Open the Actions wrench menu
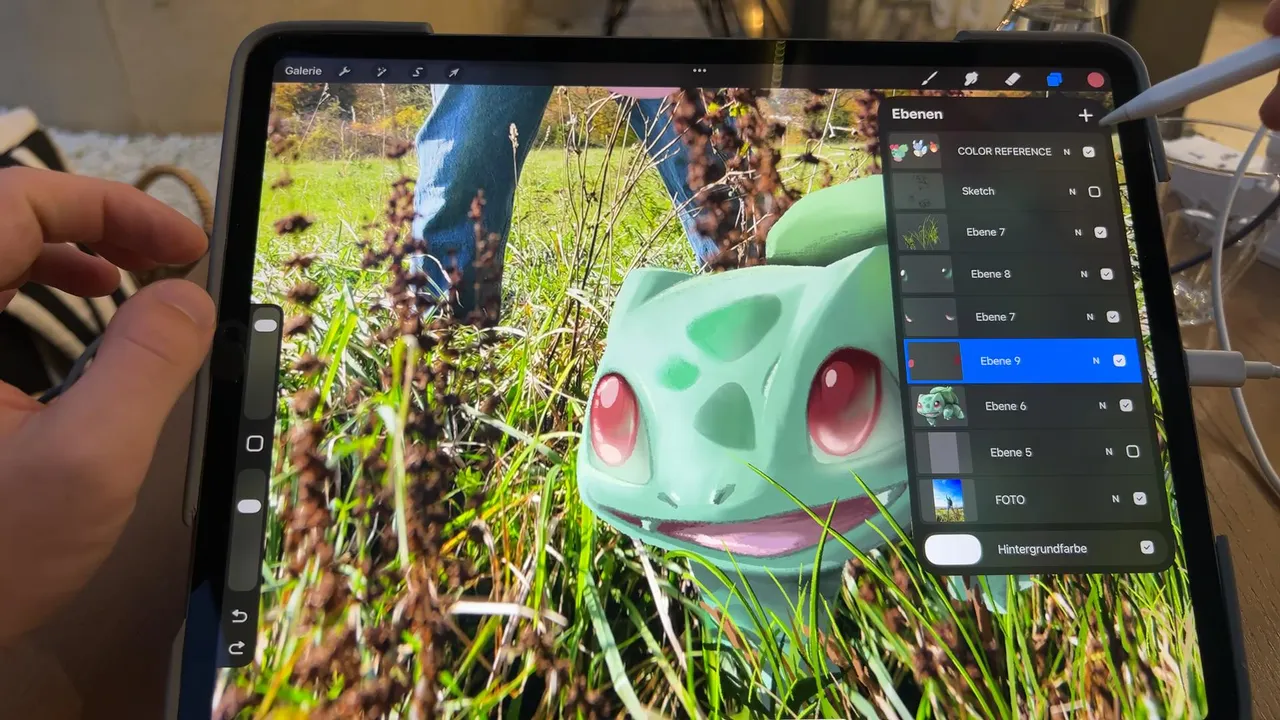This screenshot has height=720, width=1280. [344, 72]
